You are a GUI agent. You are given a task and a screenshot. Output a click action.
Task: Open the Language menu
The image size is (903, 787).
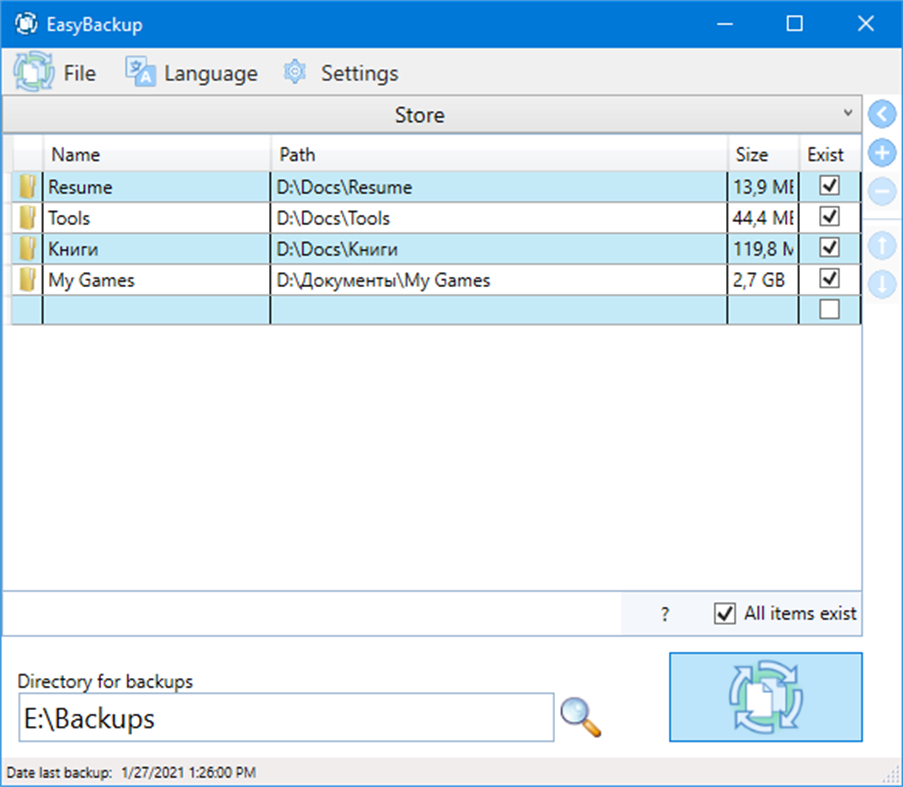pos(192,73)
